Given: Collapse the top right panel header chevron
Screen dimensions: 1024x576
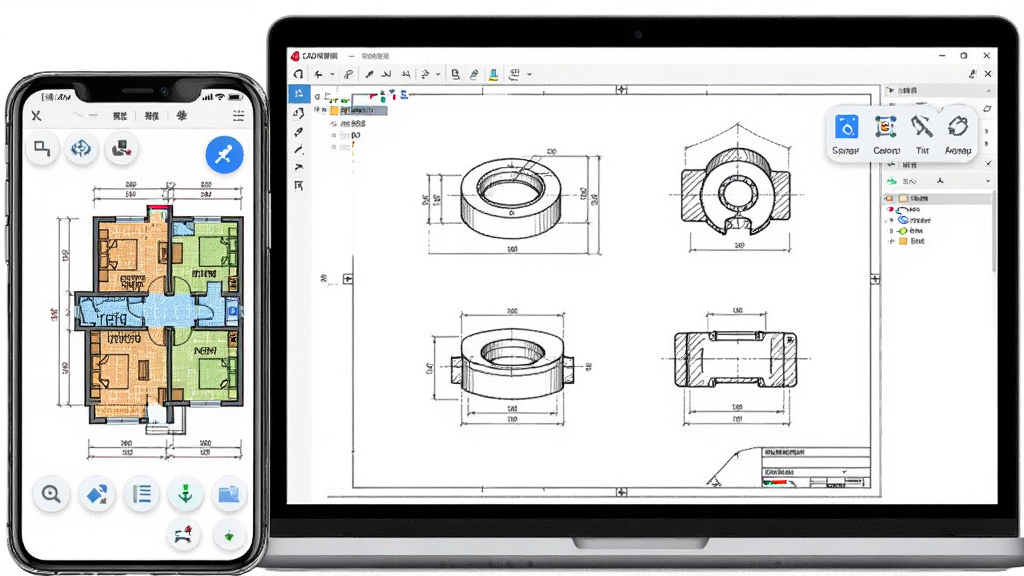Looking at the screenshot, I should [x=988, y=90].
